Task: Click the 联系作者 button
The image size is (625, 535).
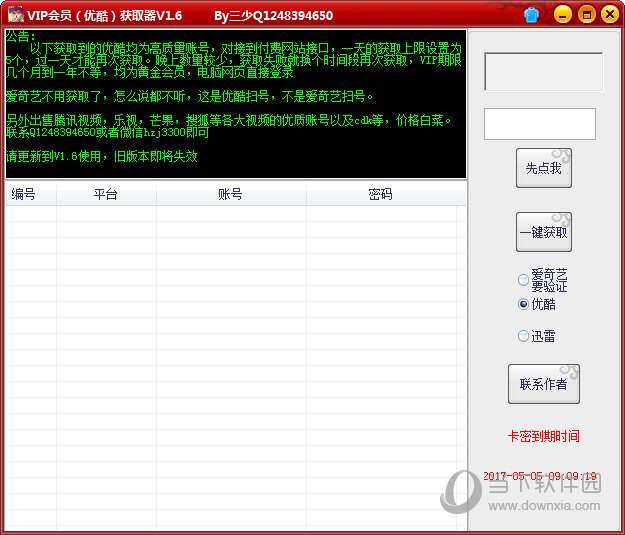Action: tap(544, 384)
